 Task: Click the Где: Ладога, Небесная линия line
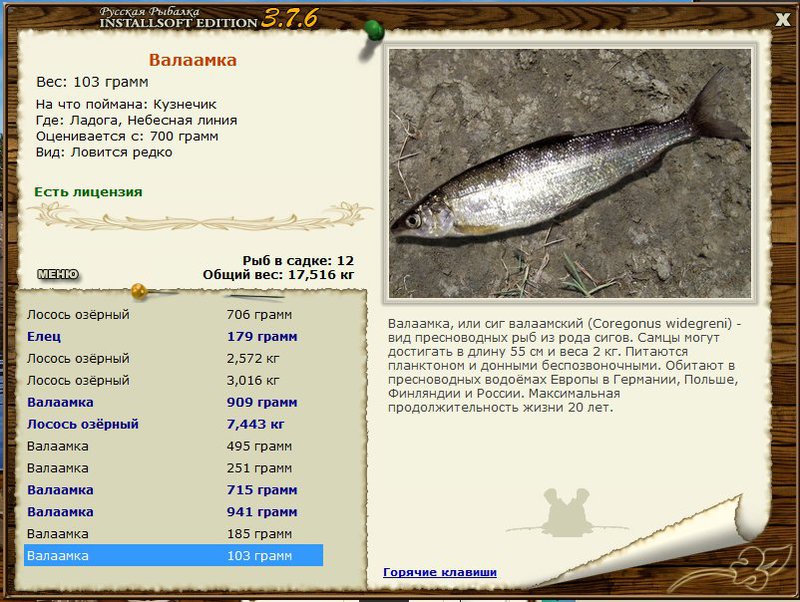pos(136,120)
